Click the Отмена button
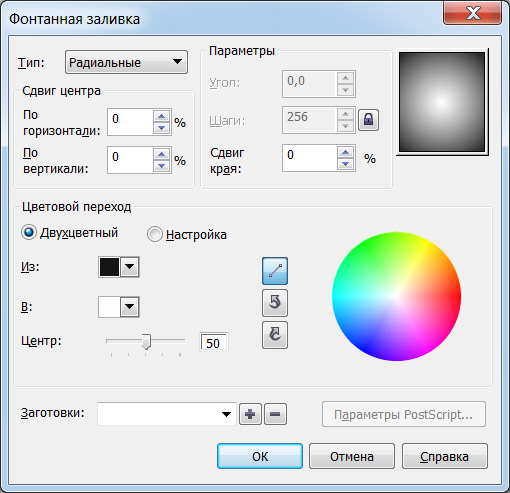This screenshot has height=493, width=510. (x=352, y=456)
